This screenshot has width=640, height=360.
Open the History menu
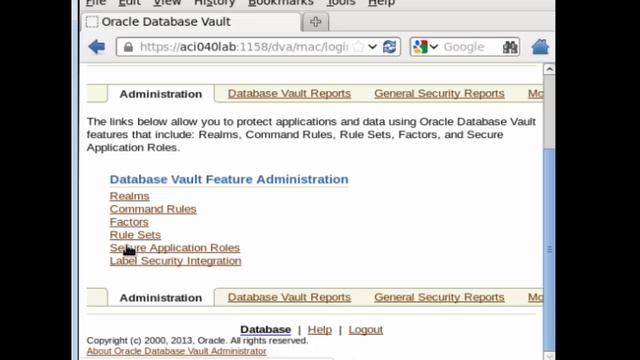pyautogui.click(x=215, y=3)
